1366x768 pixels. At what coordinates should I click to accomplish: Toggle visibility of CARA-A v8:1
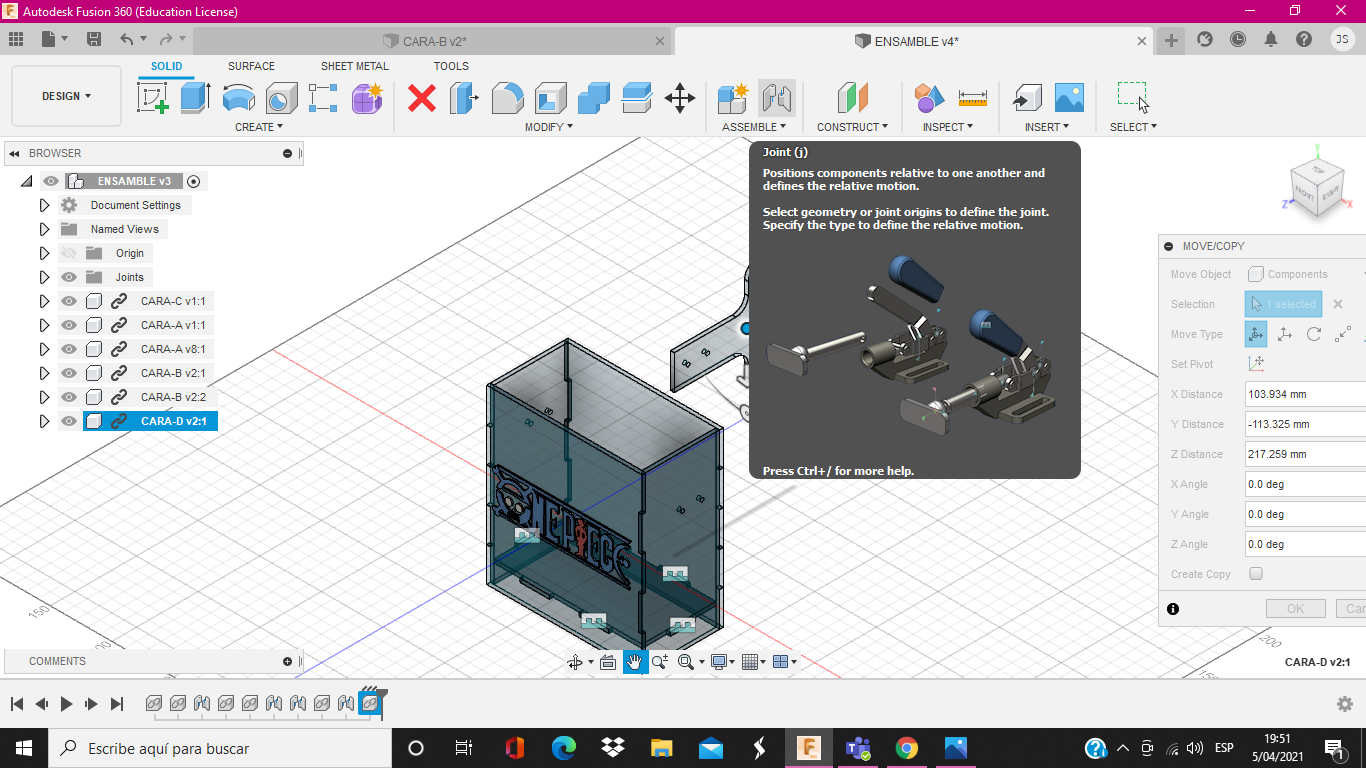pyautogui.click(x=68, y=349)
